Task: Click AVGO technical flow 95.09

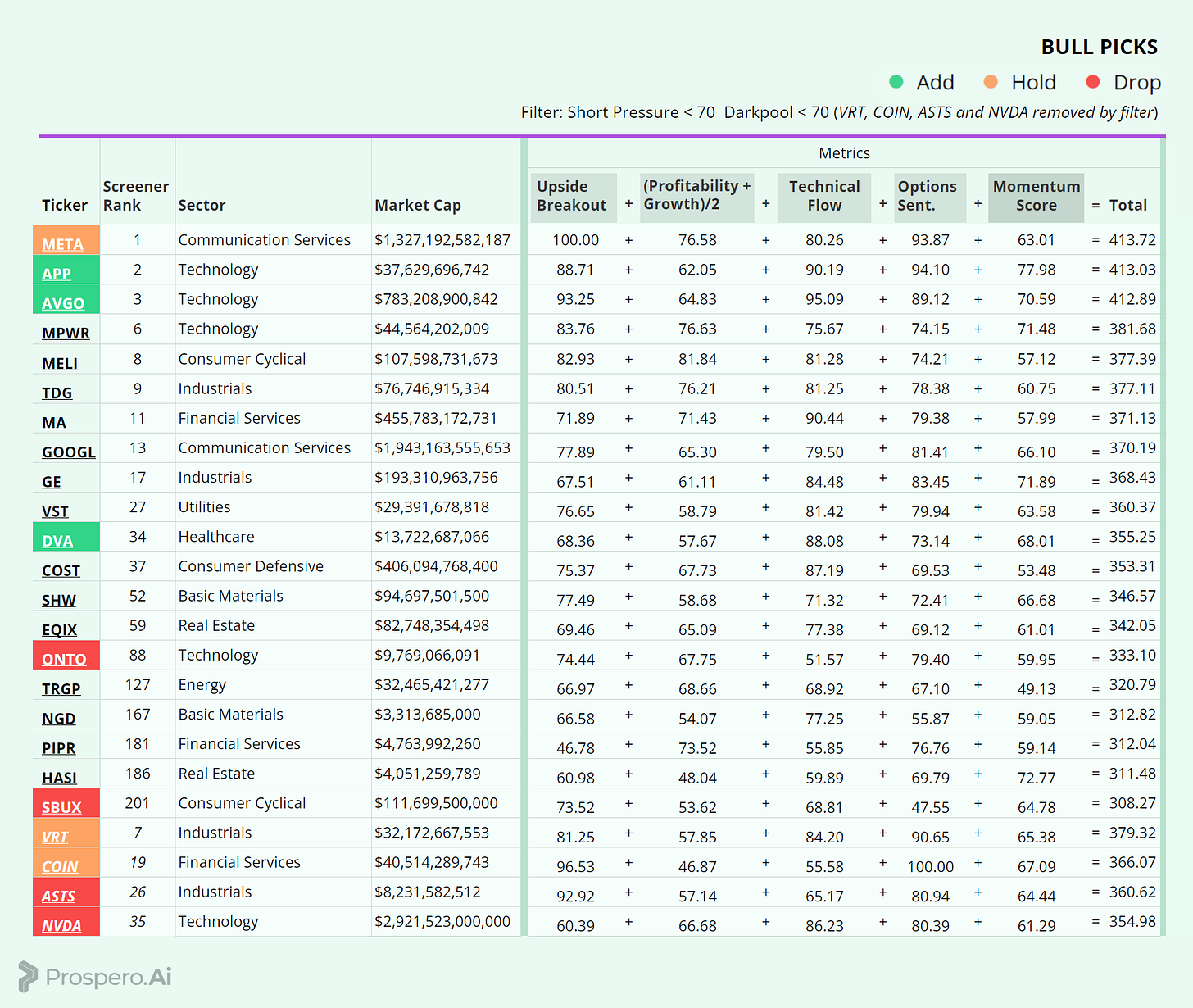Action: pos(824,299)
